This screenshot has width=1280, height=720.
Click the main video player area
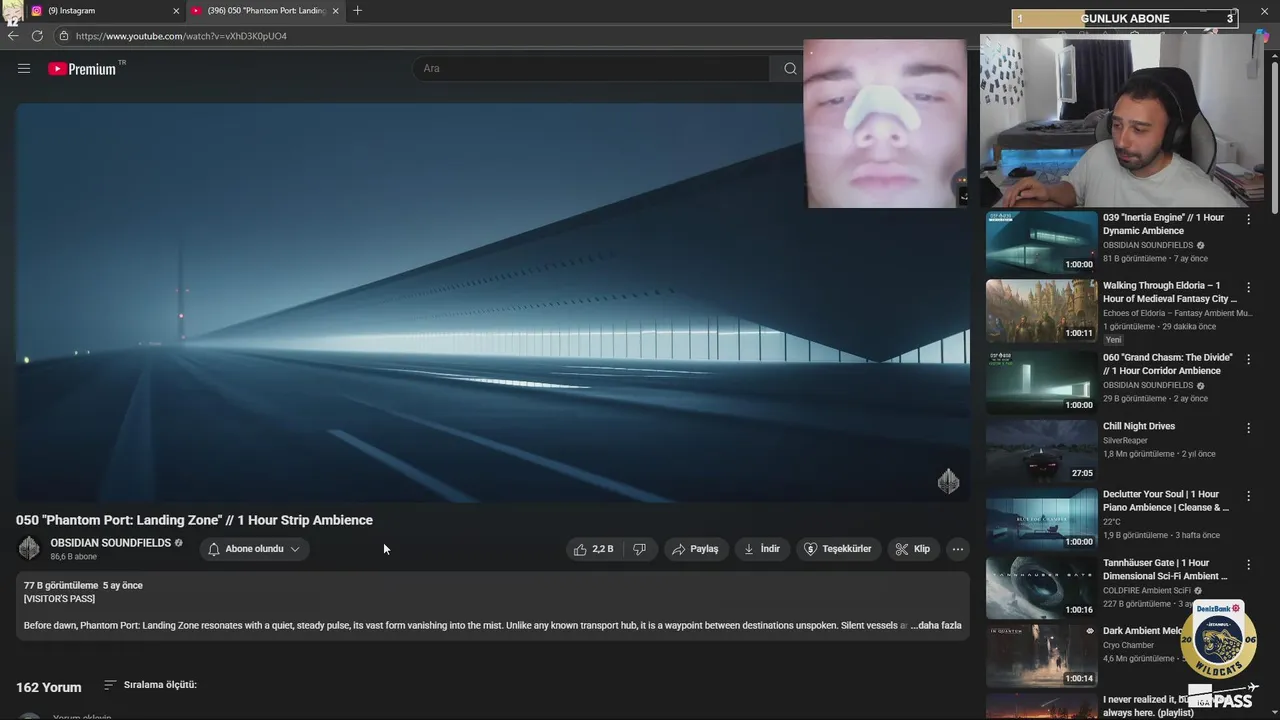493,302
